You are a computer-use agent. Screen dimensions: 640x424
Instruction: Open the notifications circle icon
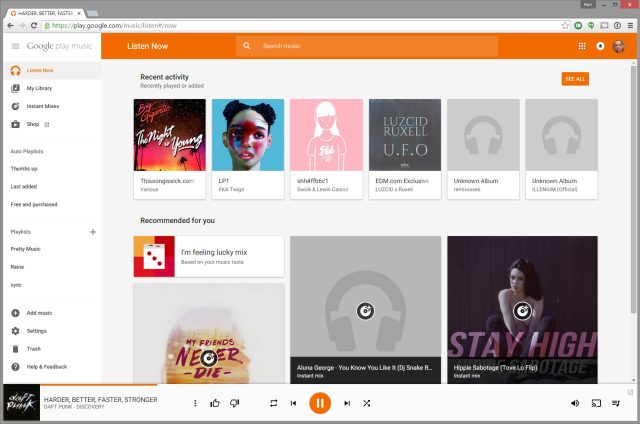600,46
